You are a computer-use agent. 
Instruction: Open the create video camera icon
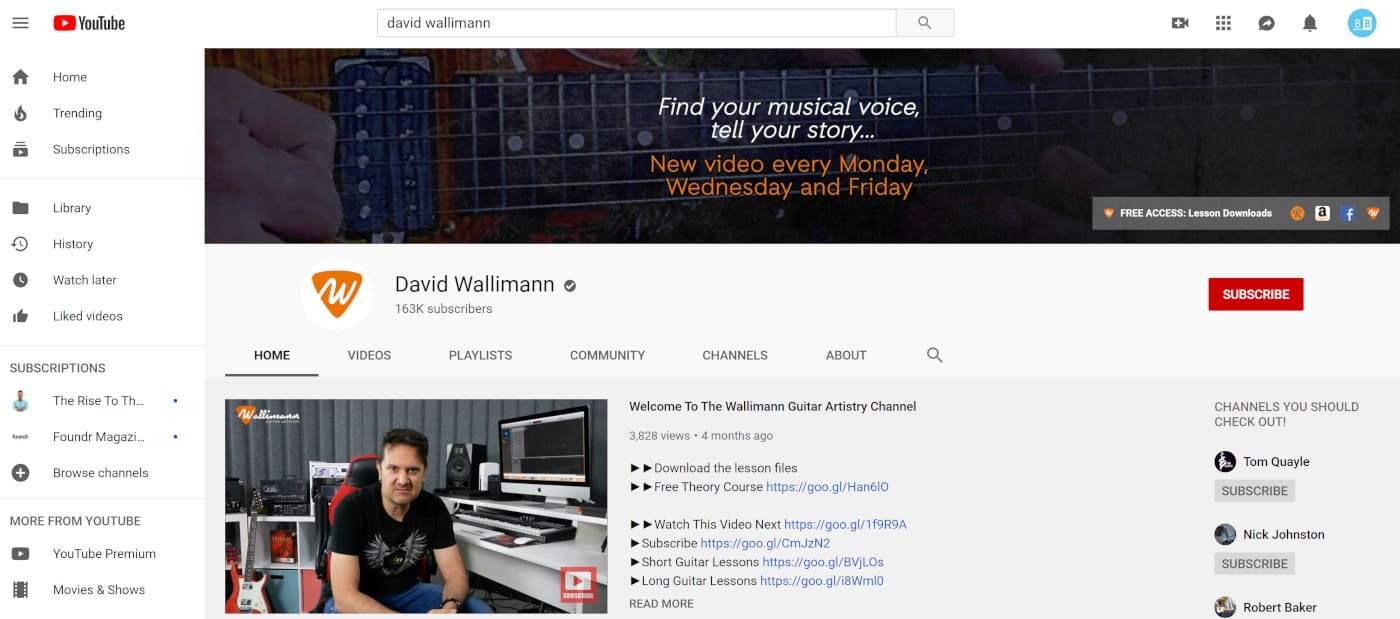coord(1180,23)
